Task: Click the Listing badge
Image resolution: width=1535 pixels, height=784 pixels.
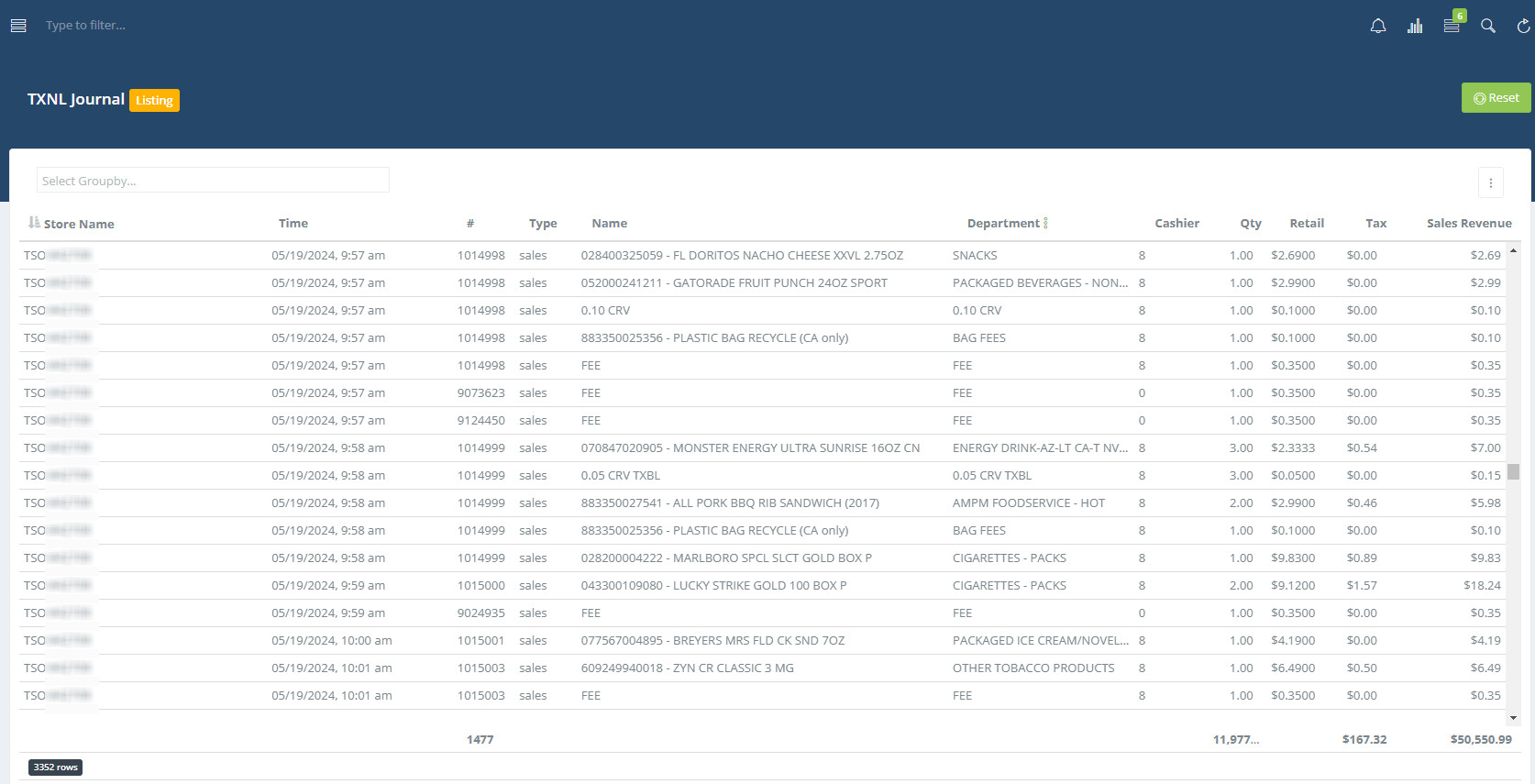Action: tap(154, 100)
